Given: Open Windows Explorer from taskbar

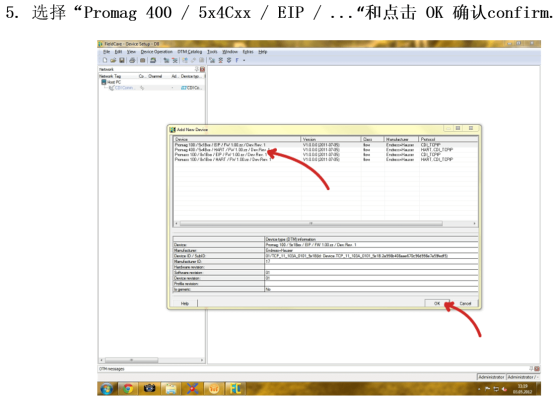Looking at the screenshot, I should pyautogui.click(x=171, y=388).
